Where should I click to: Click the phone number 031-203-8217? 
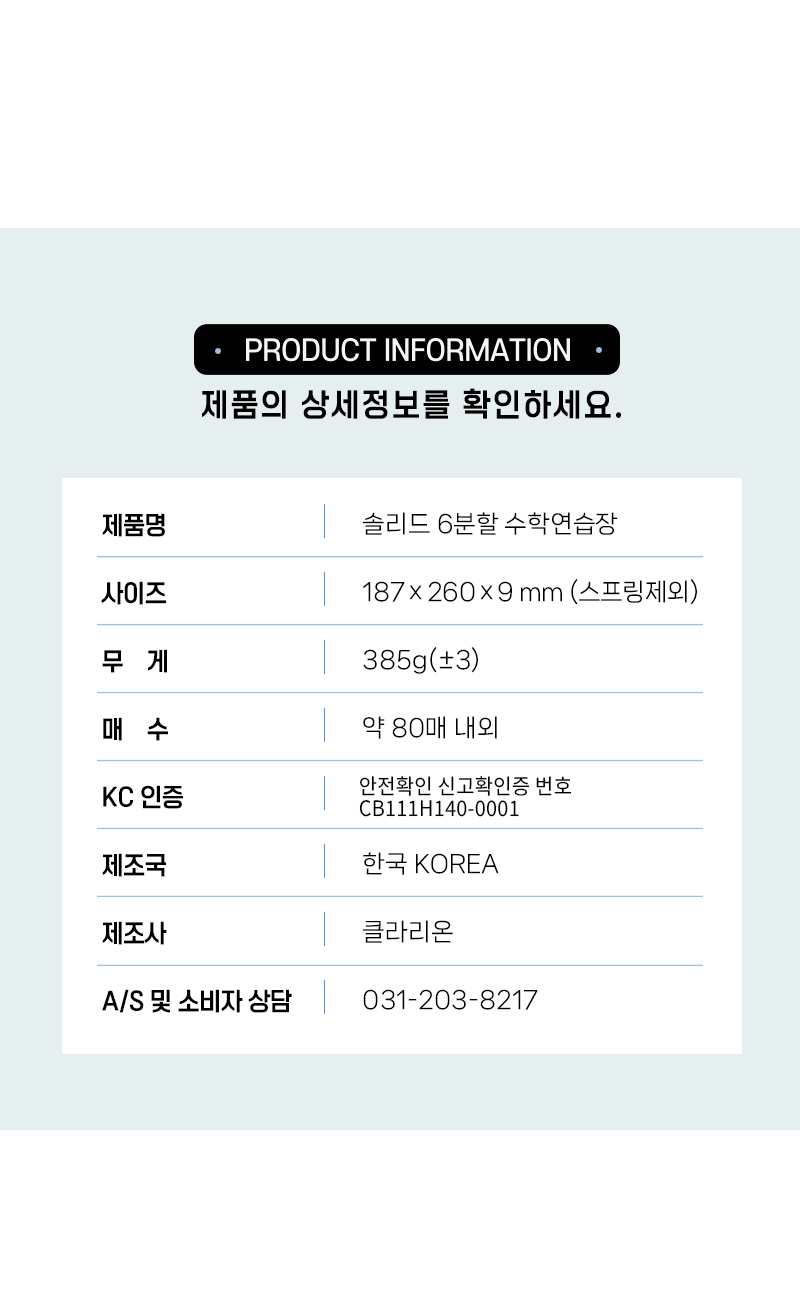tap(449, 1000)
